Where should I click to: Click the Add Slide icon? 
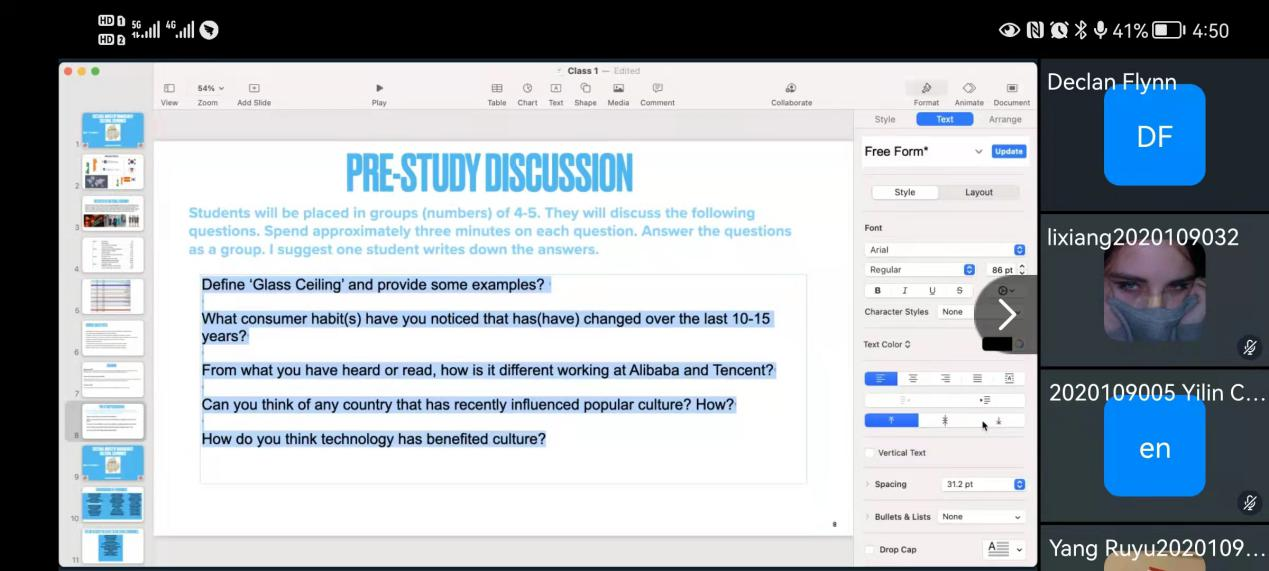click(254, 89)
